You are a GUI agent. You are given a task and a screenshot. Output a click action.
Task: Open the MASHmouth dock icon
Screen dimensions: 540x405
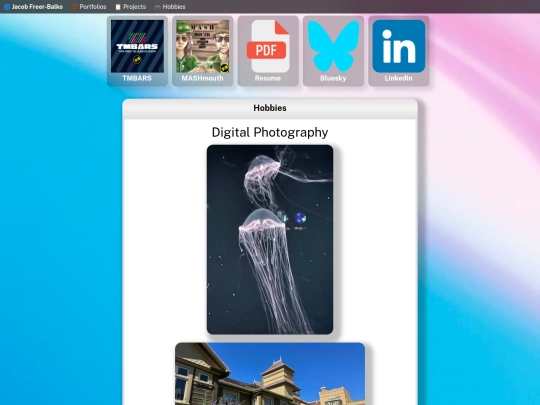point(202,46)
